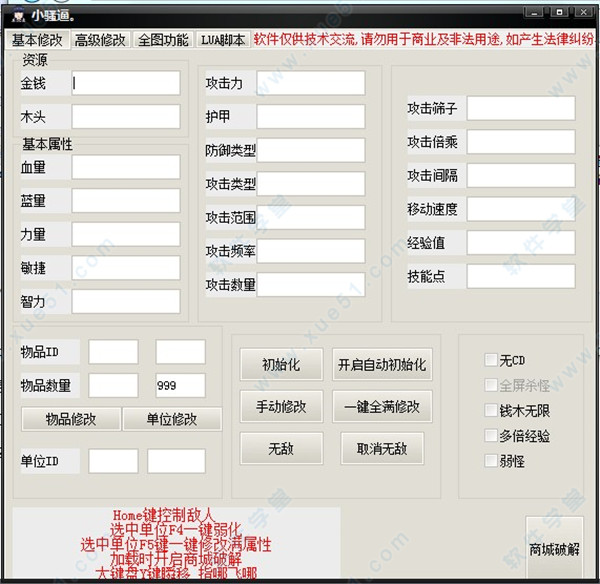600x584 pixels.
Task: Toggle the 钱木无限 checkbox
Action: click(490, 410)
